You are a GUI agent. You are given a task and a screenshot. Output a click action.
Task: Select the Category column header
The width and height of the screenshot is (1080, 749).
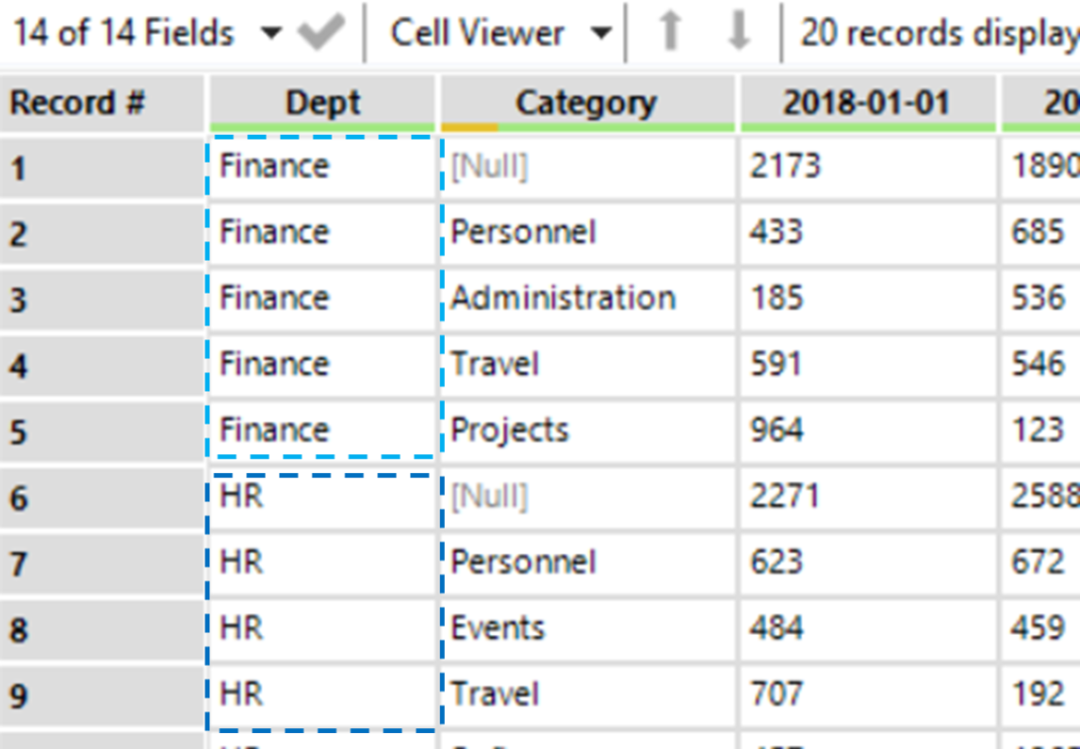pyautogui.click(x=586, y=102)
